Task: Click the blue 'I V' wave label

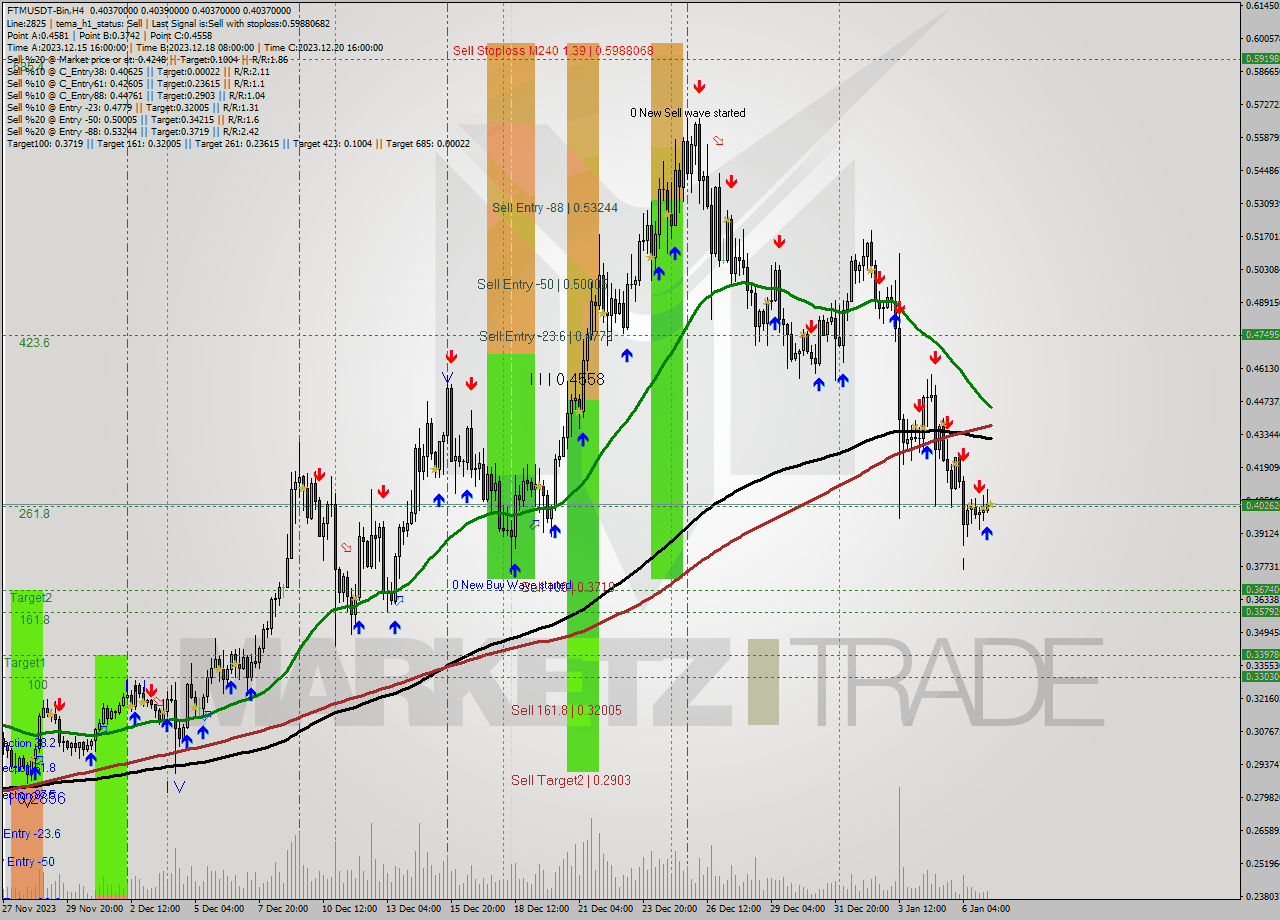Action: point(175,787)
